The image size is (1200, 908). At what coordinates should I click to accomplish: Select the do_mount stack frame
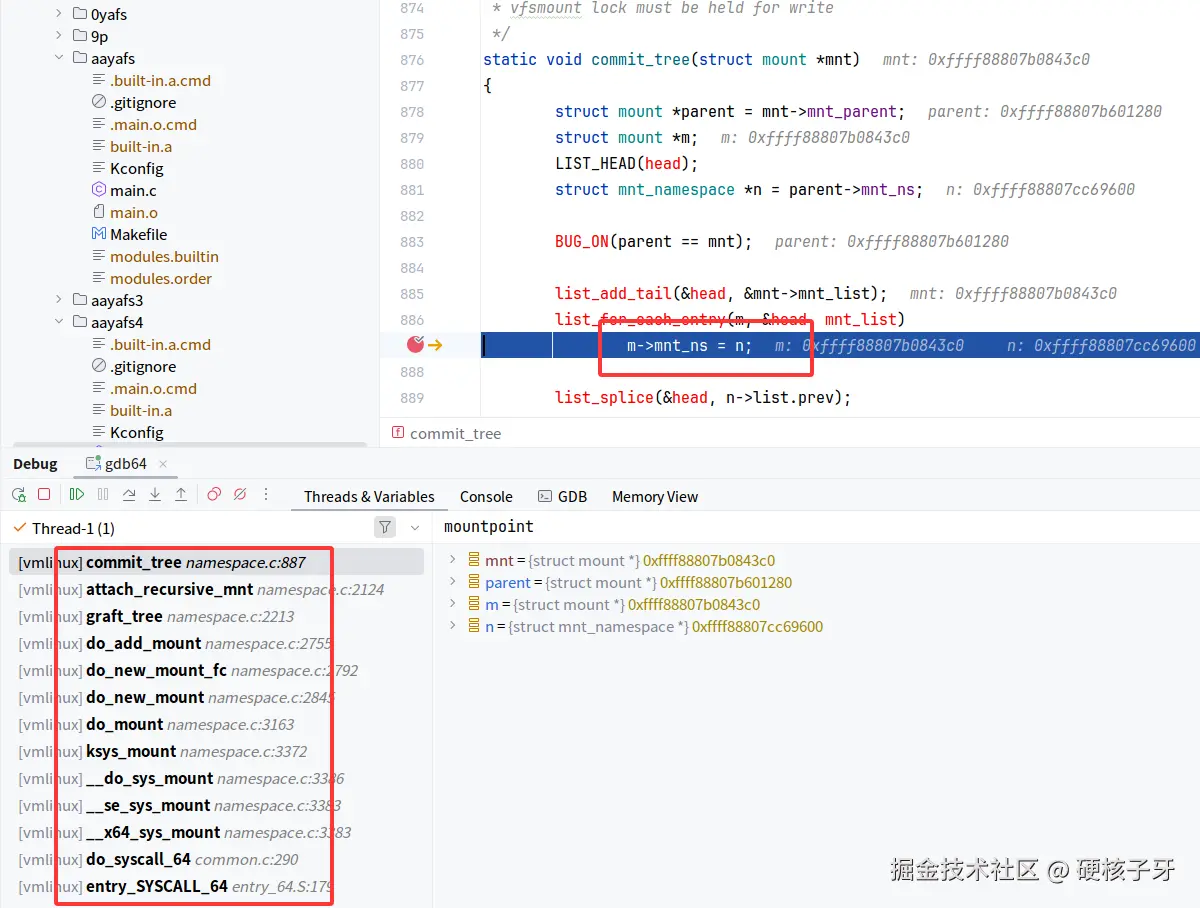216,724
